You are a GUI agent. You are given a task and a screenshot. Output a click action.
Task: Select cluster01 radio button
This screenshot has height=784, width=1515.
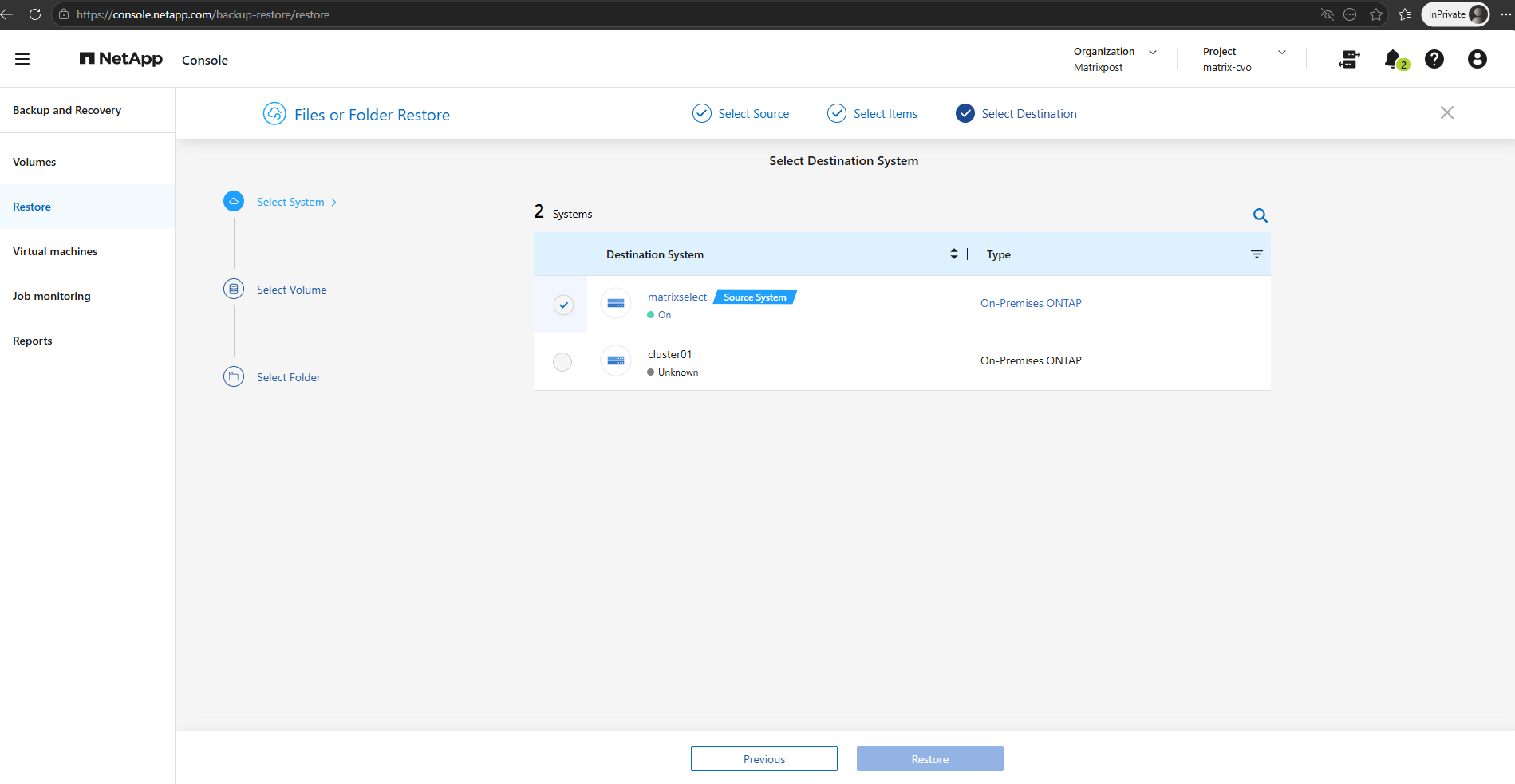(x=562, y=362)
